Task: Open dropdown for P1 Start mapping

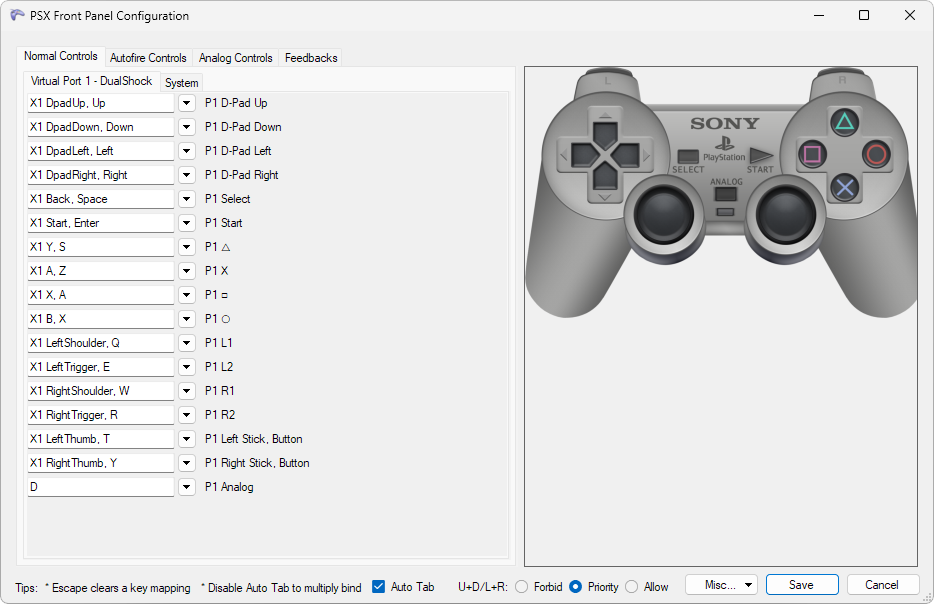Action: point(186,223)
